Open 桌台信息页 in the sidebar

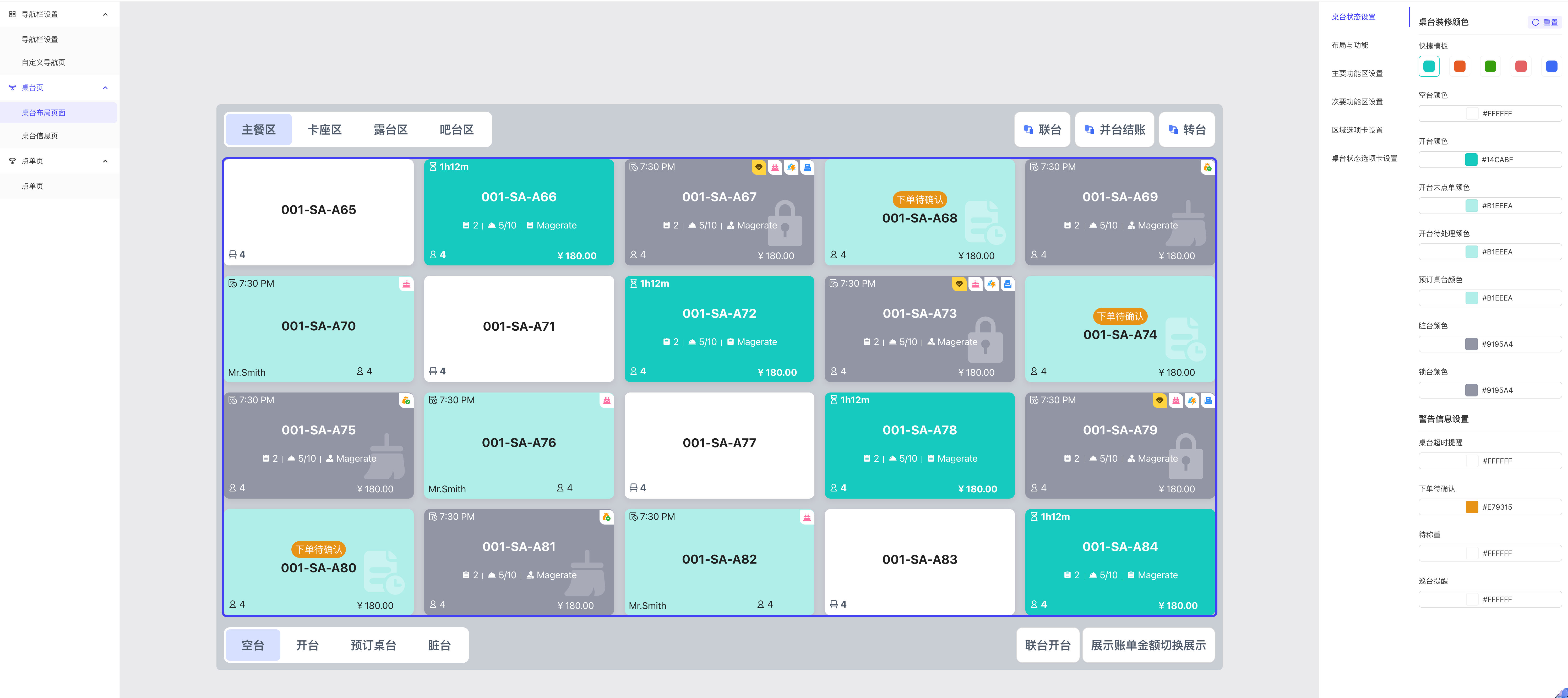tap(40, 136)
